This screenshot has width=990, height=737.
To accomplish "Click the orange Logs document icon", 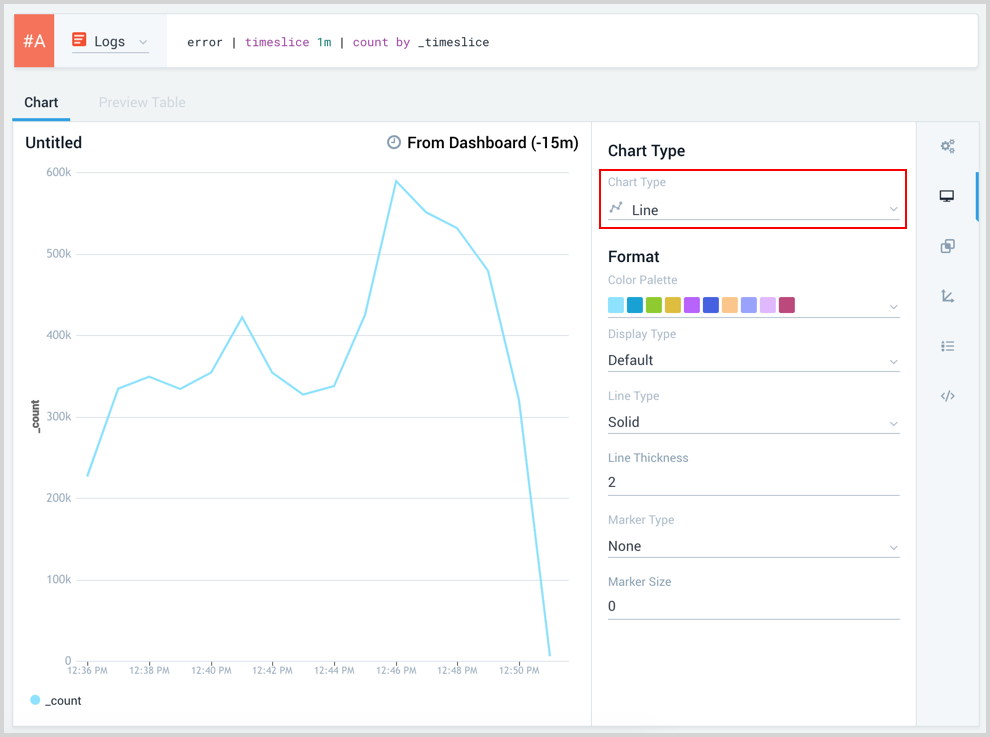I will (79, 41).
